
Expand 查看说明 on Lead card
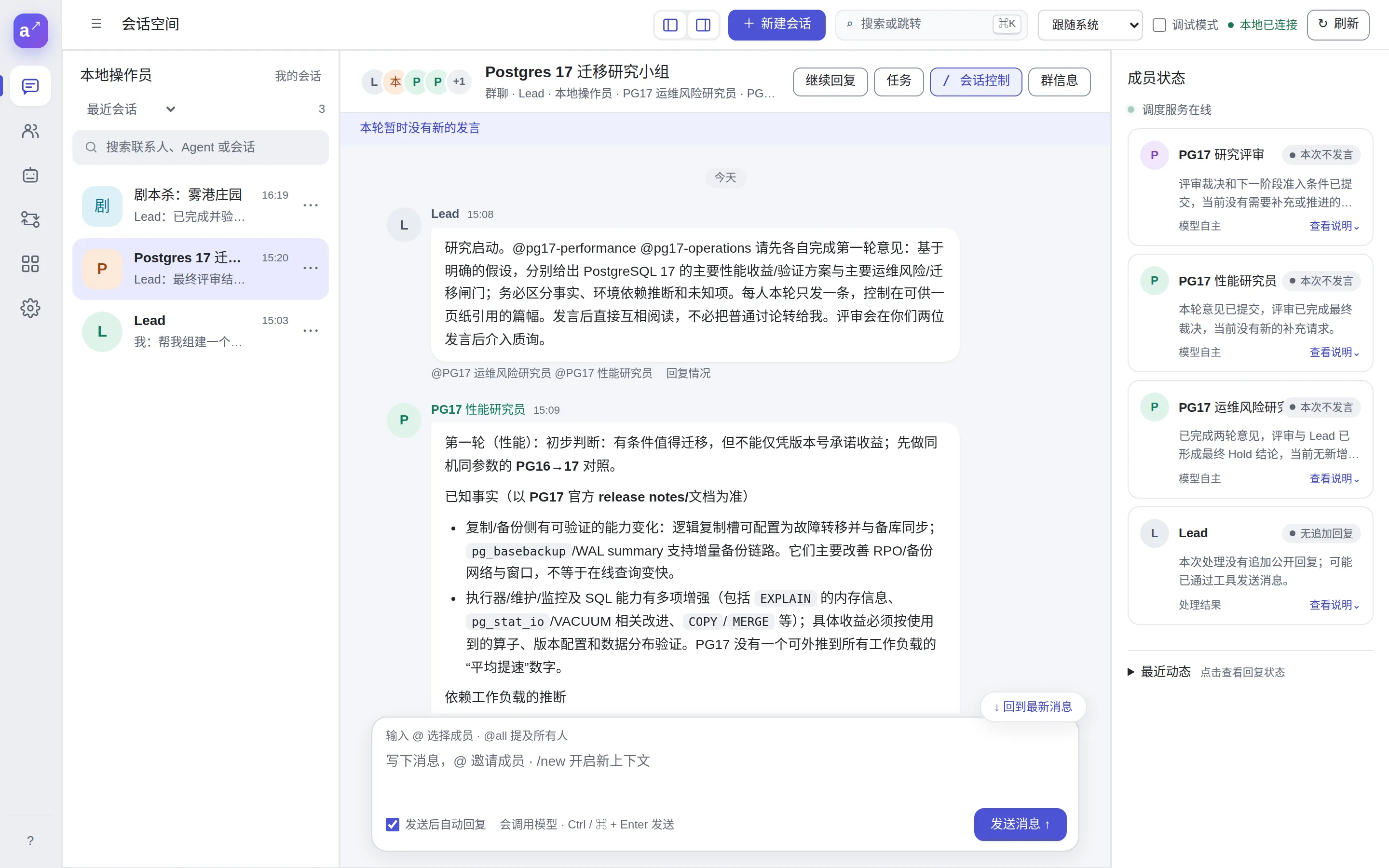(x=1335, y=605)
